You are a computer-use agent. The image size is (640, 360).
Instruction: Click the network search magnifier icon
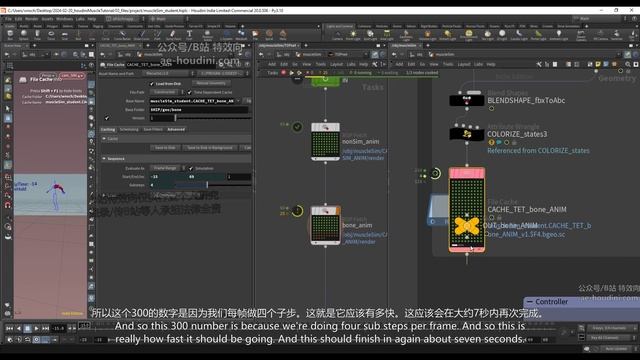628,64
